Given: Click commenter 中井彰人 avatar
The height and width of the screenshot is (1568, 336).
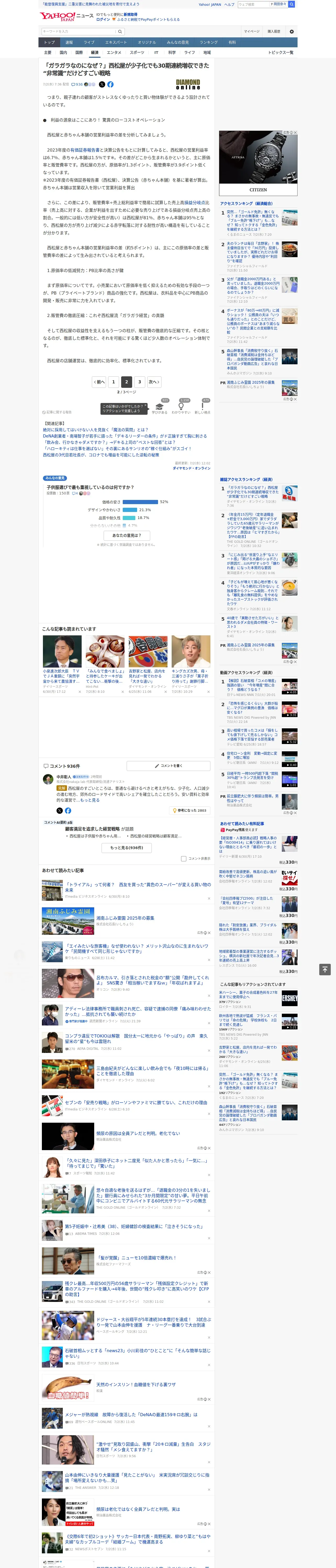Looking at the screenshot, I should pos(48,779).
